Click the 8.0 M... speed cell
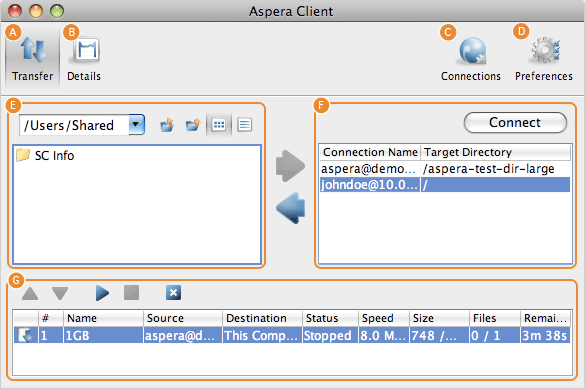 click(384, 335)
